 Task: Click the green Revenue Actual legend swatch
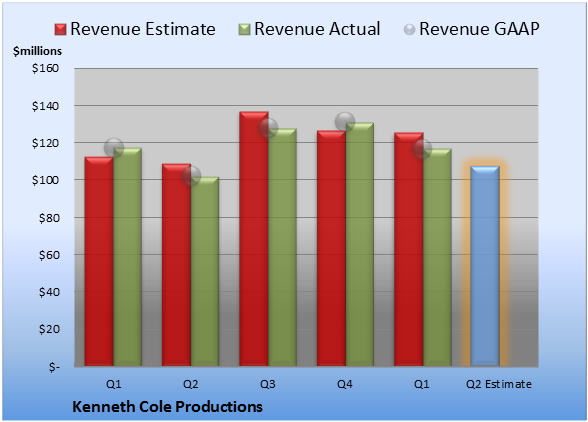(x=244, y=30)
